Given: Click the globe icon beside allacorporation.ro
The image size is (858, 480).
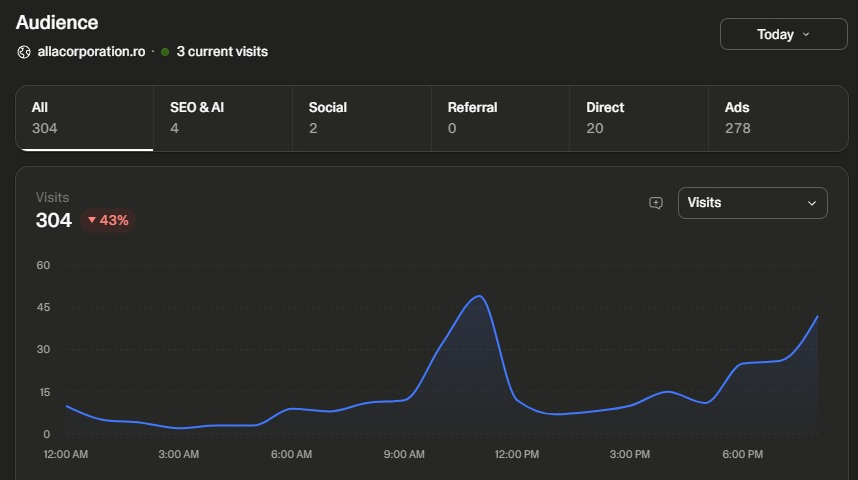Looking at the screenshot, I should tap(24, 52).
